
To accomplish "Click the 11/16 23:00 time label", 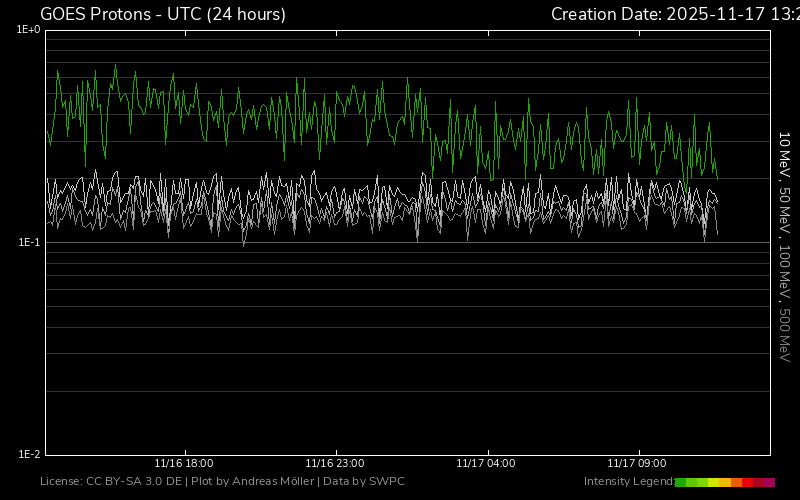I will pos(334,464).
